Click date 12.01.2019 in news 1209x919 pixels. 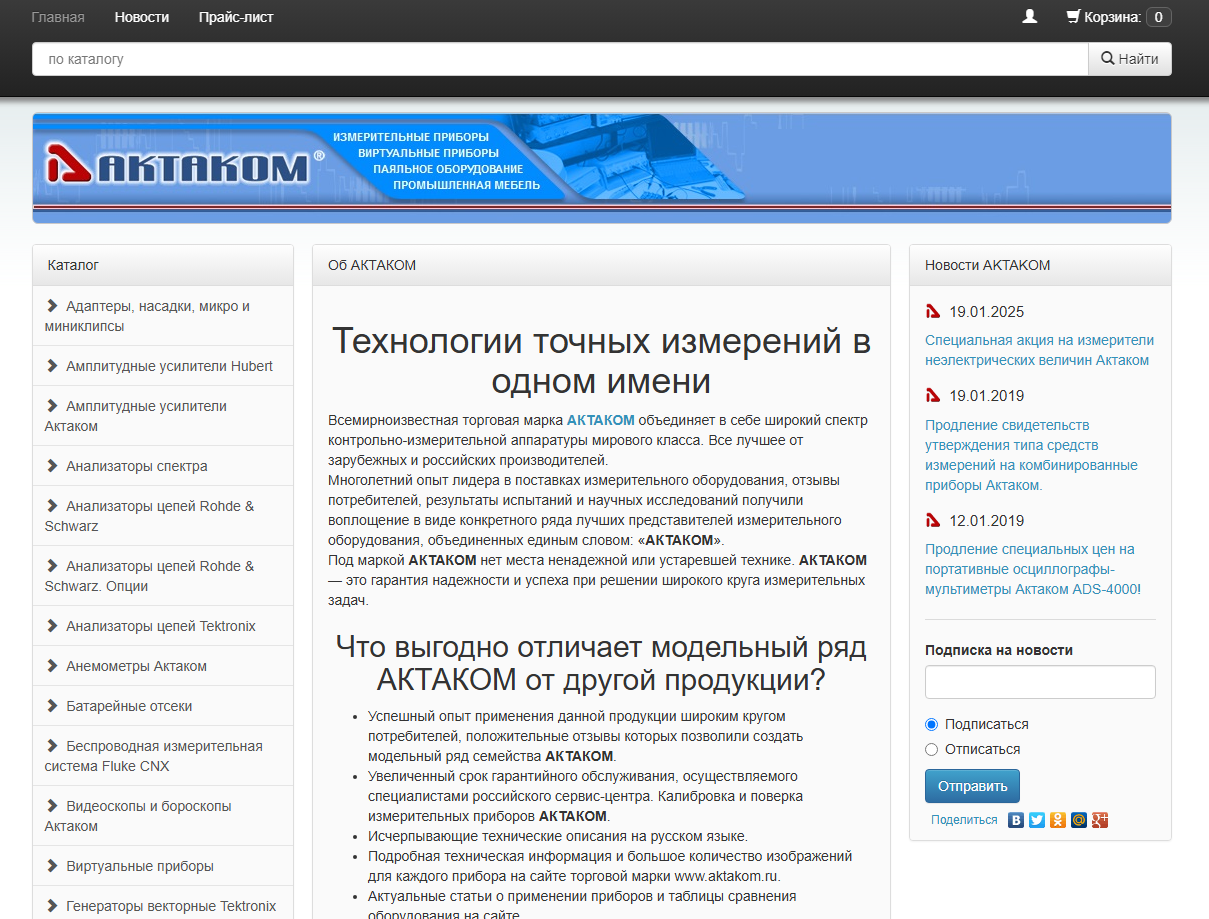(987, 520)
